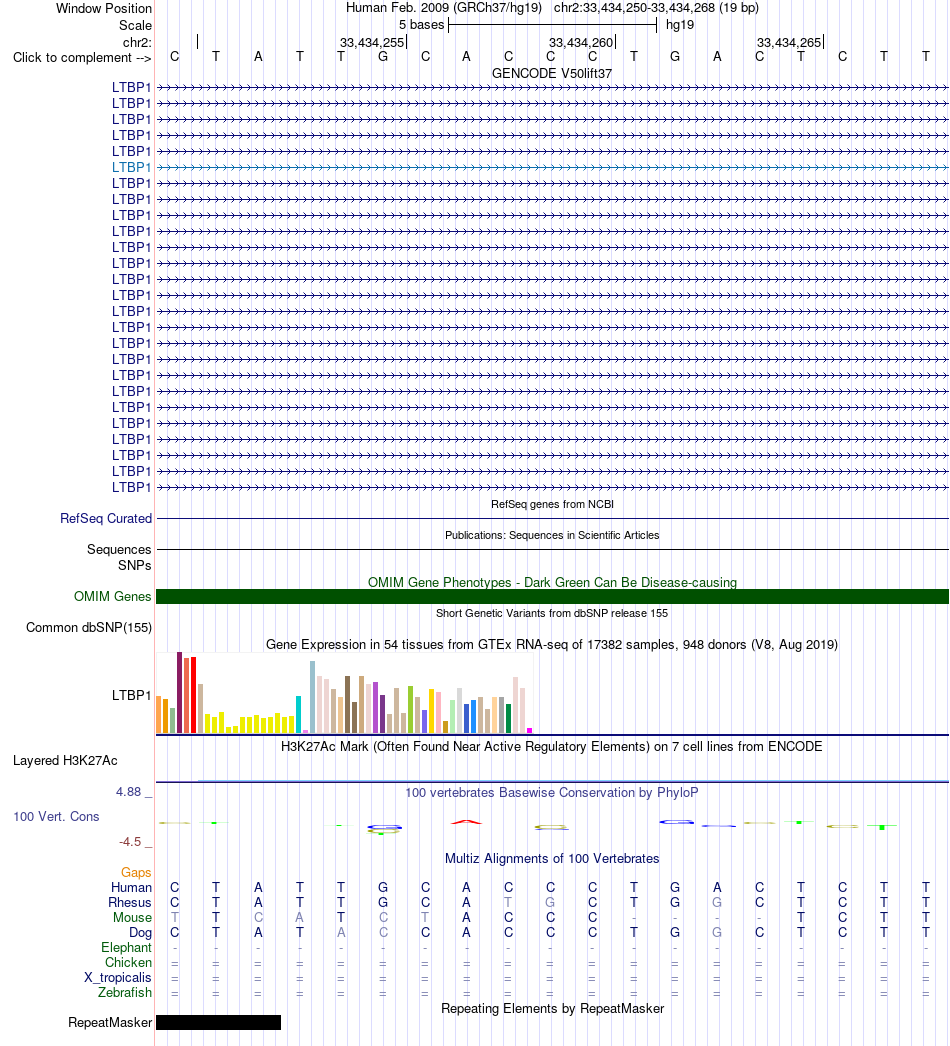Select the Chicken alignment row label
Image resolution: width=950 pixels, height=1046 pixels.
pyautogui.click(x=128, y=963)
